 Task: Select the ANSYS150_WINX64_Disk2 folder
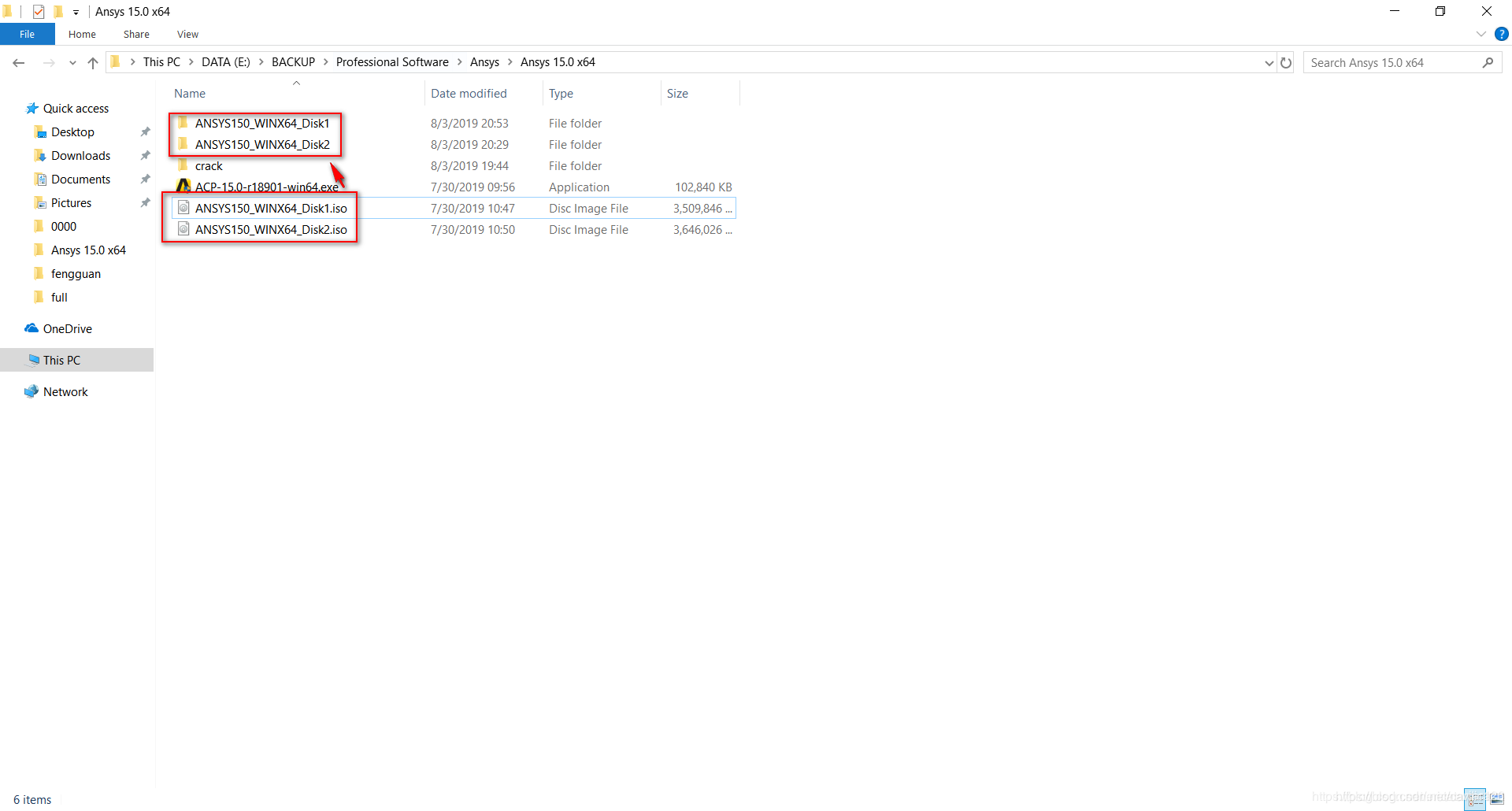pyautogui.click(x=262, y=144)
